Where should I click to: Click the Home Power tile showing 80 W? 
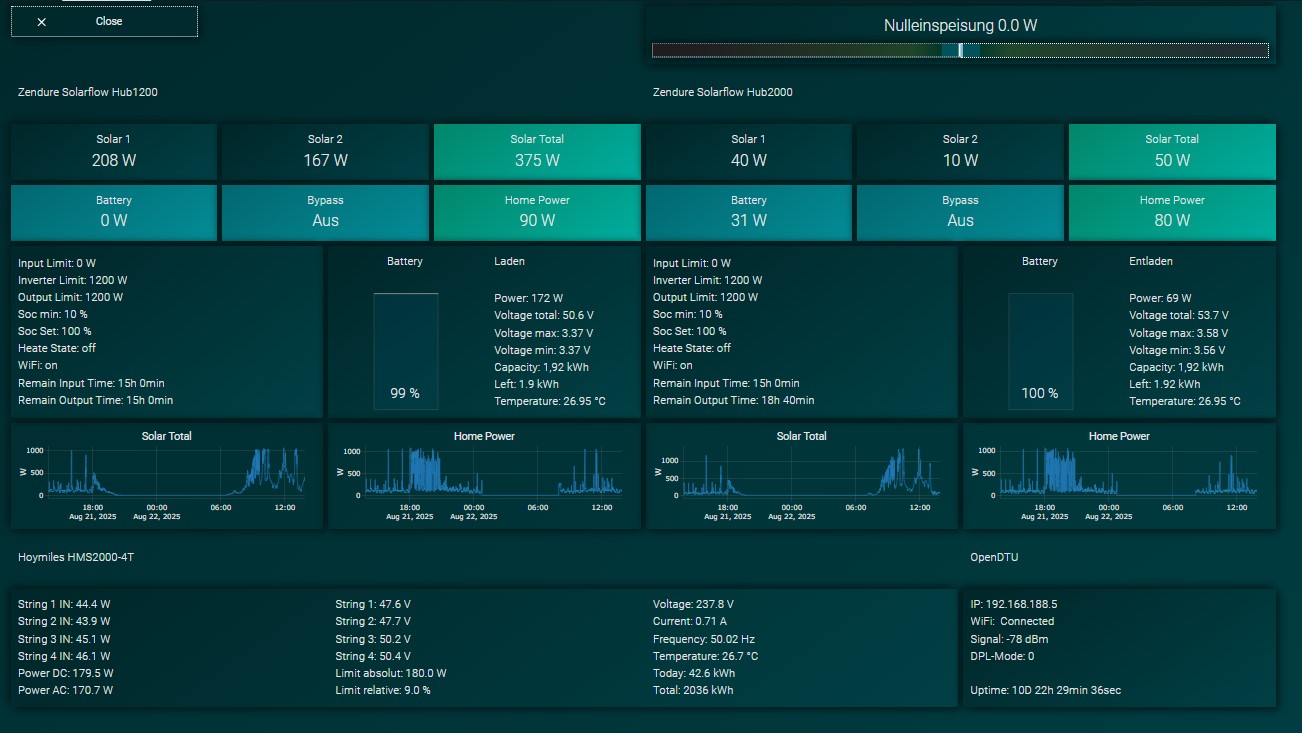coord(1172,212)
